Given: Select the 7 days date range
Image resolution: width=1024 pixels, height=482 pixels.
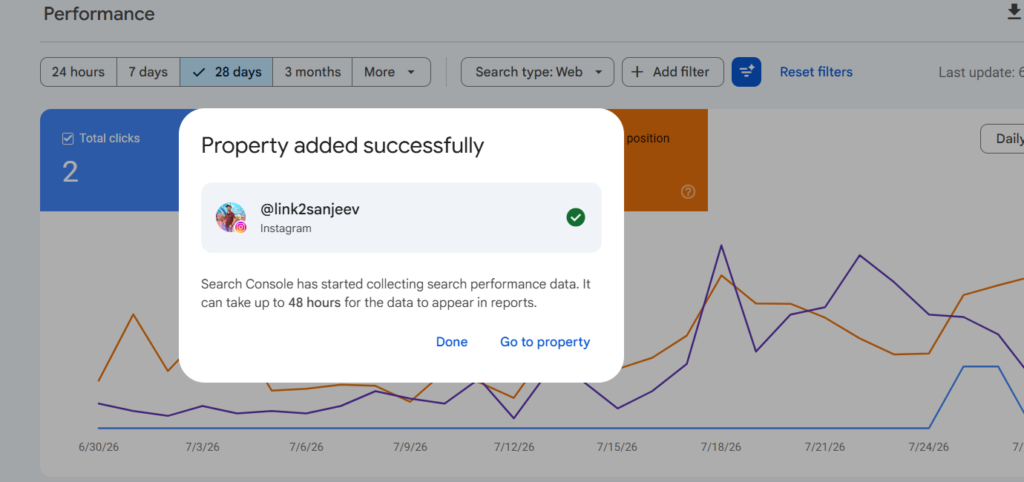Looking at the screenshot, I should point(148,72).
